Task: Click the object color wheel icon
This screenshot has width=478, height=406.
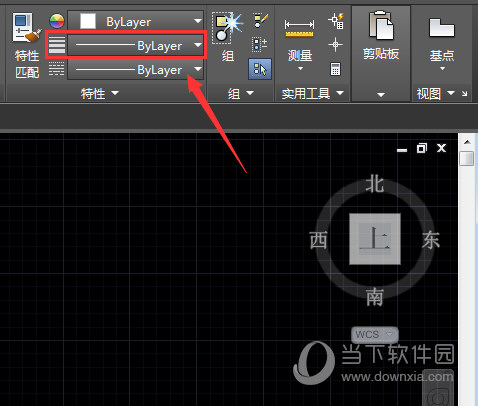Action: click(57, 21)
